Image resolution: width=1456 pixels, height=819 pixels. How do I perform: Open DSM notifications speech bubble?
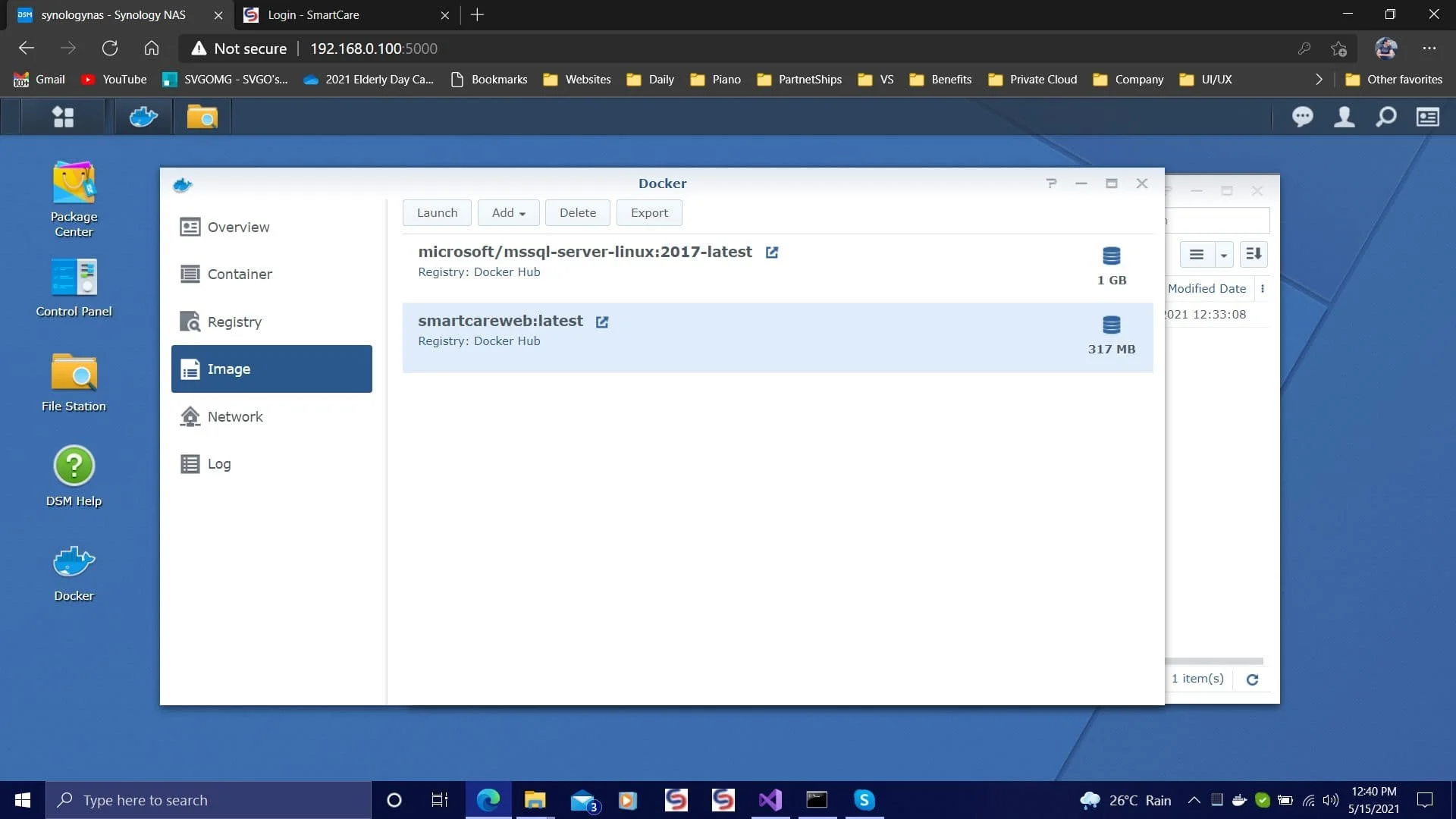pos(1302,117)
